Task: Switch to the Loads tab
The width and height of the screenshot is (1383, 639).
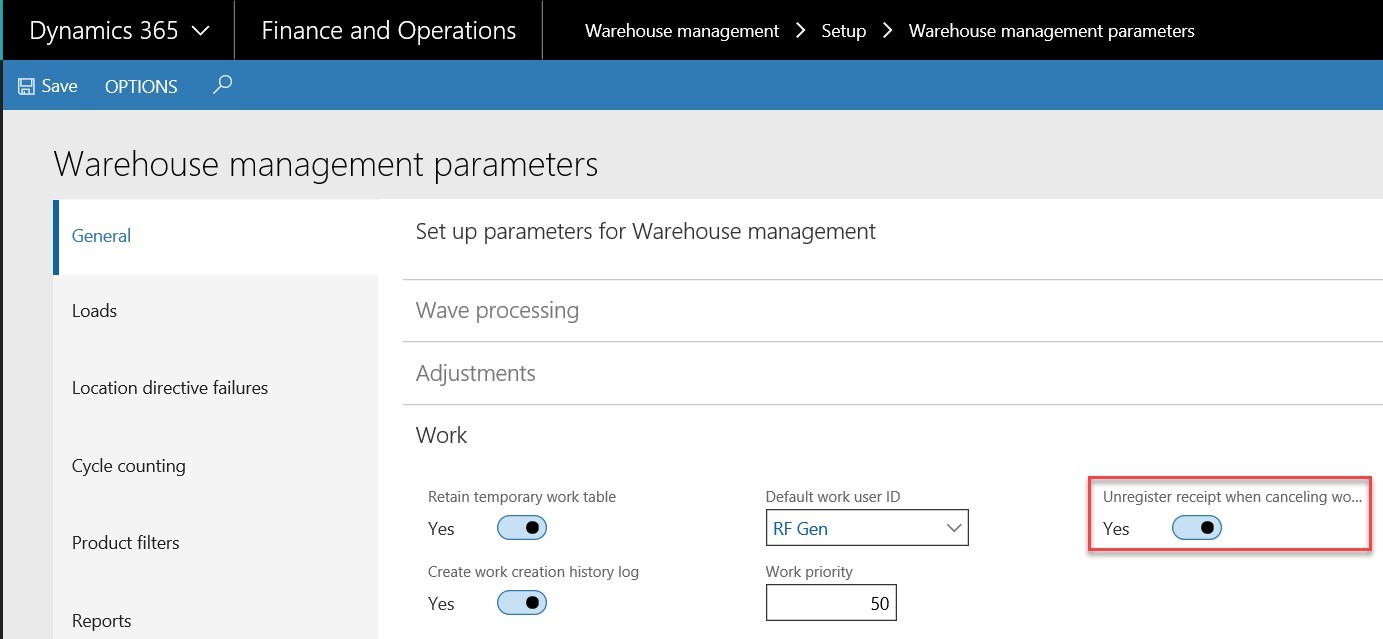Action: [x=216, y=311]
